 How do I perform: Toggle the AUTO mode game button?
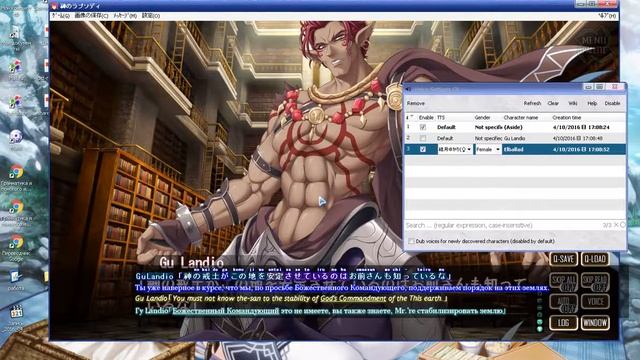coord(564,304)
